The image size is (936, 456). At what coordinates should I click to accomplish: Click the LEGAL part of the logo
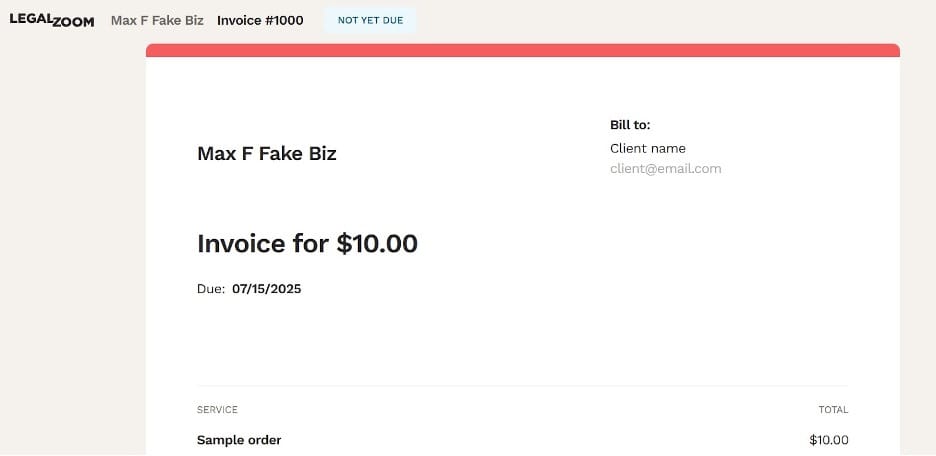pyautogui.click(x=30, y=20)
